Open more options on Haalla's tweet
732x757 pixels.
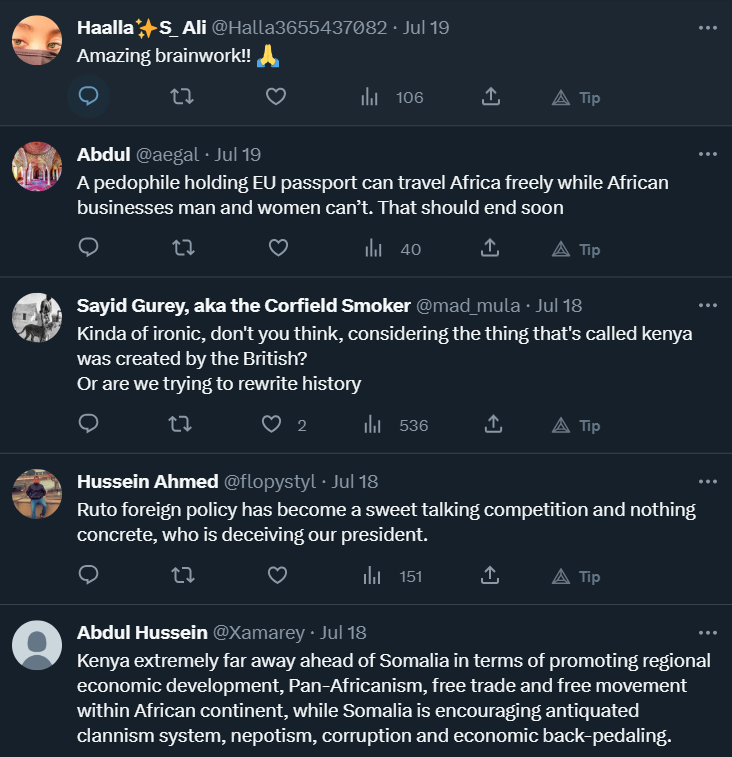tap(708, 28)
